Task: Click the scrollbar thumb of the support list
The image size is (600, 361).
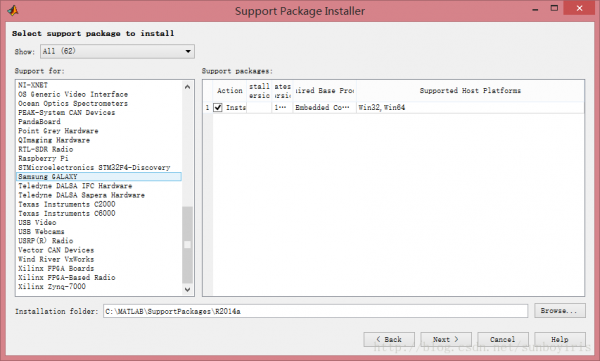Action: [187, 245]
